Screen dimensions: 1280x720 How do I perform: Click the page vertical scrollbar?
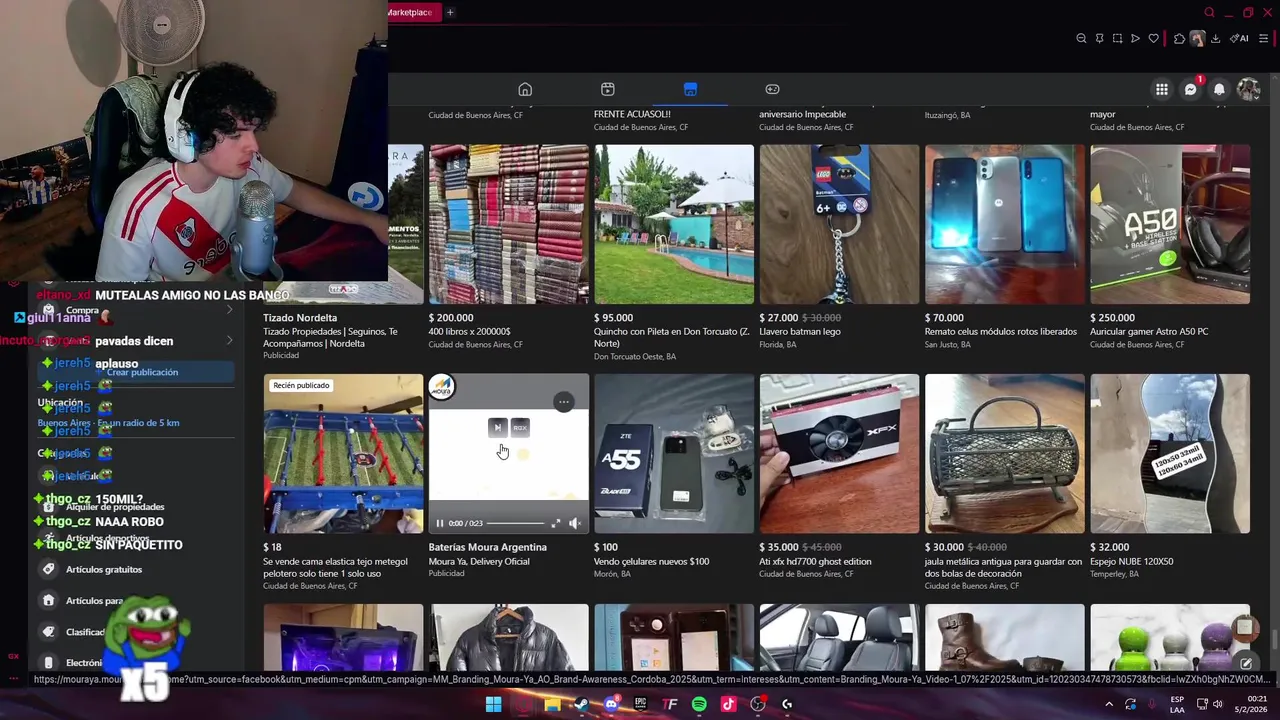point(1275,638)
